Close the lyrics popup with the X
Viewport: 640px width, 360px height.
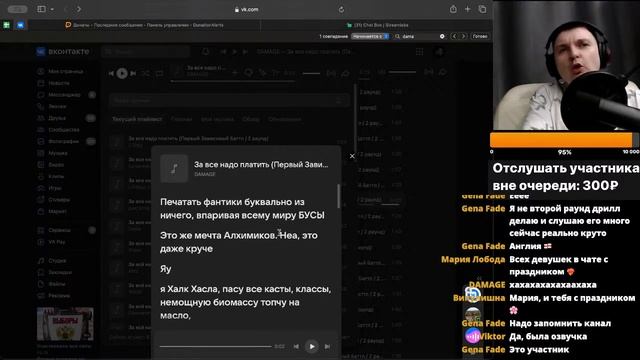pyautogui.click(x=352, y=156)
